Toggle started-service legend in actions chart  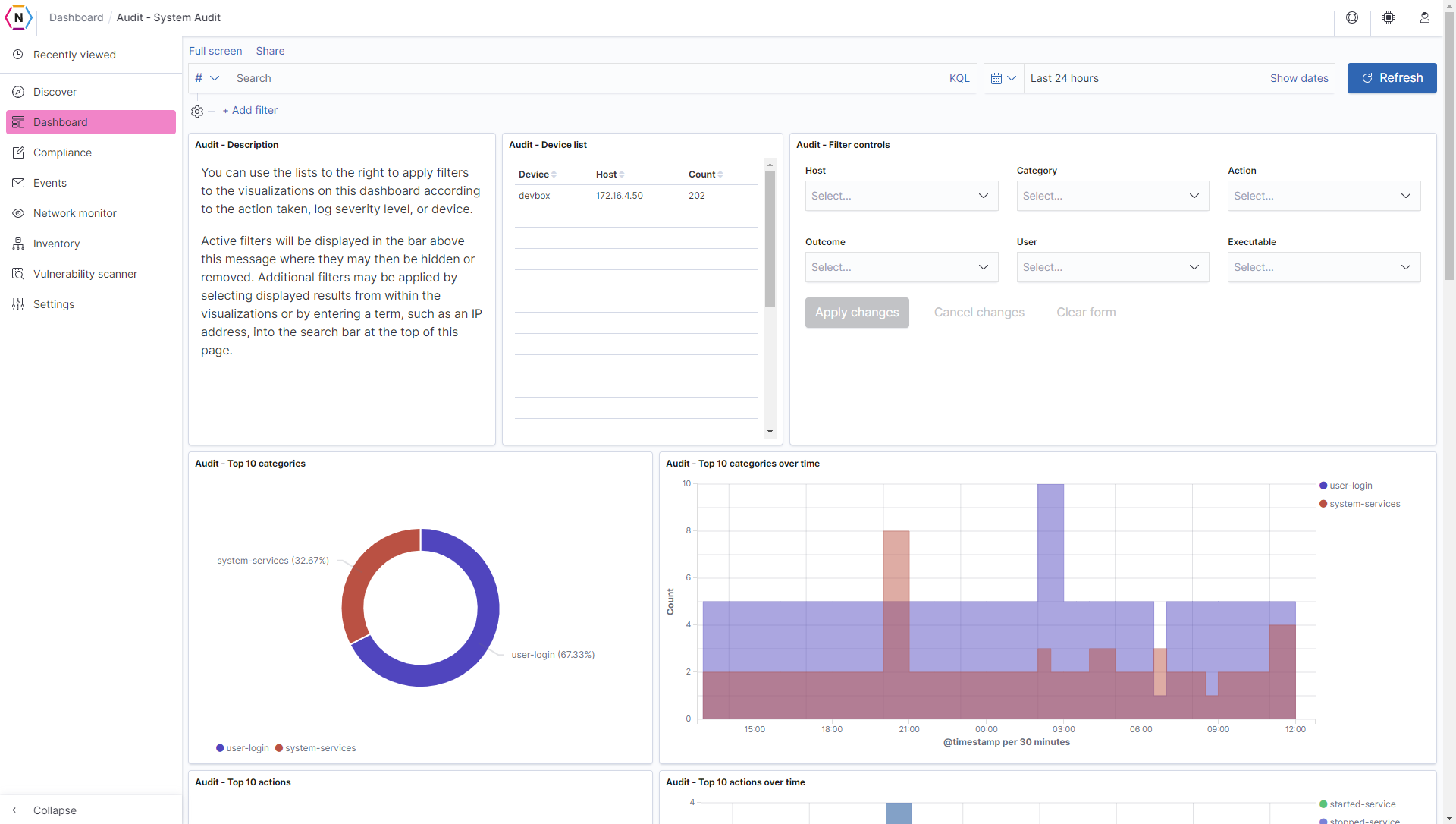[x=1357, y=804]
